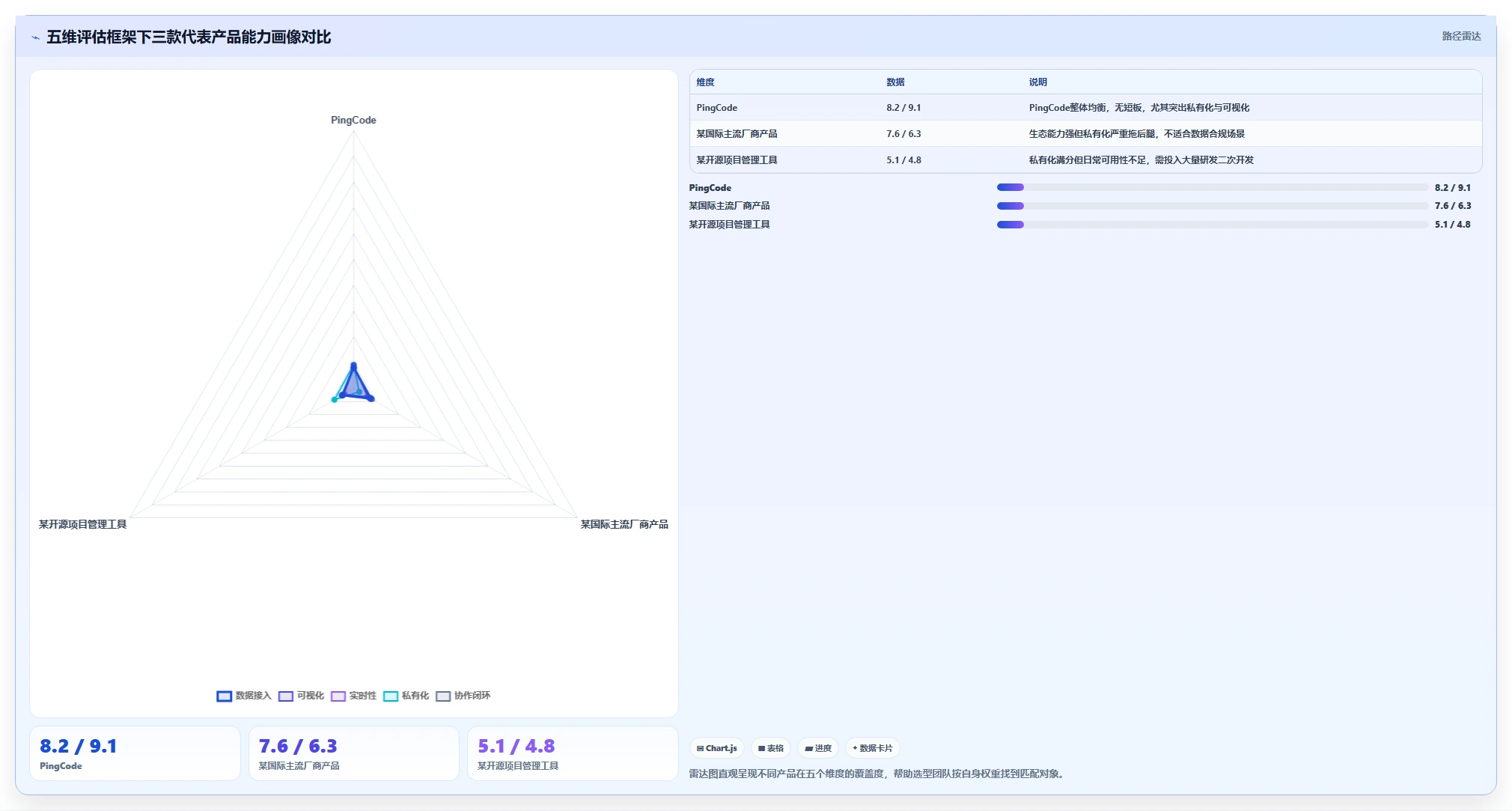Select the 某国际主流厂商产品 table row name

pyautogui.click(x=737, y=134)
